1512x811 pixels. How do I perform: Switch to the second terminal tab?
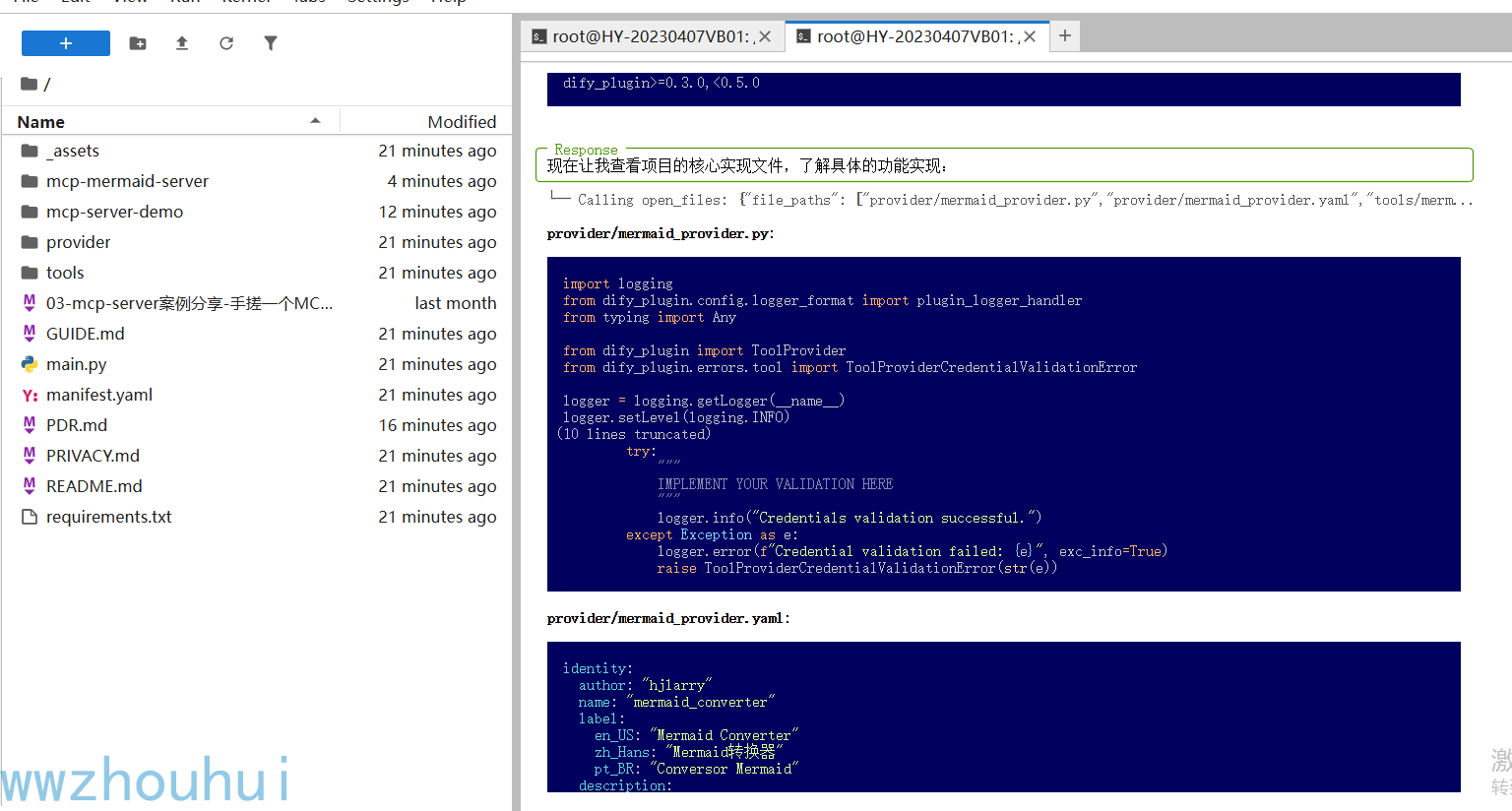click(916, 36)
